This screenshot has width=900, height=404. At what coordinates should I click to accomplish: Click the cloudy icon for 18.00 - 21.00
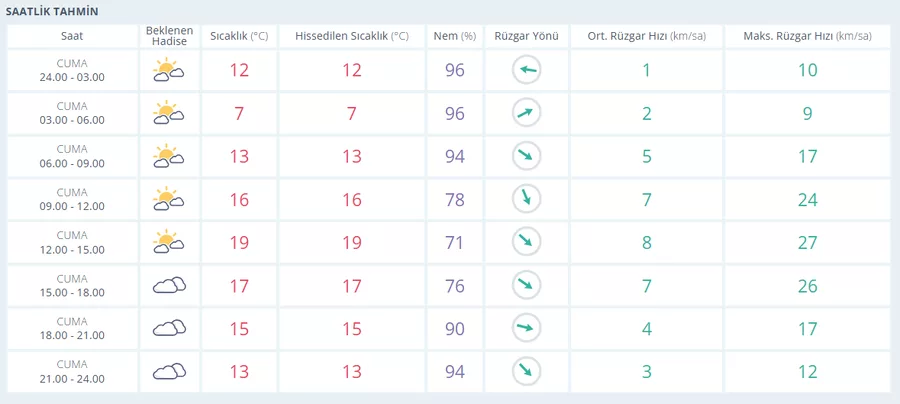pos(168,328)
